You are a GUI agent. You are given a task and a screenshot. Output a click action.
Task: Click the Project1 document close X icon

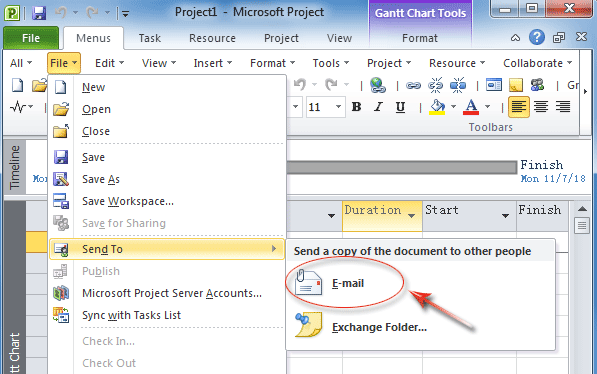581,37
